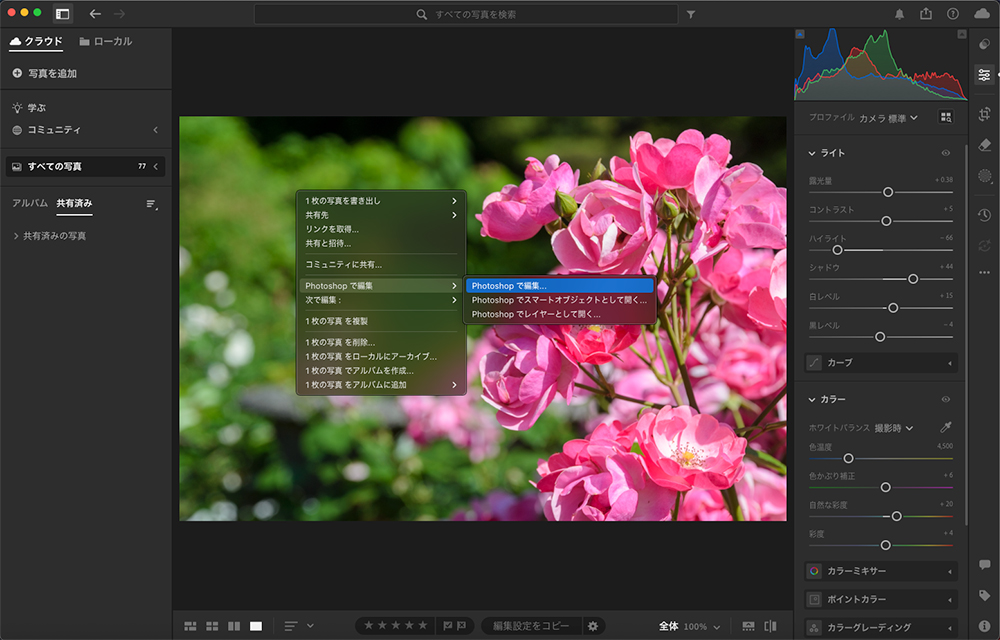Select 1枚の写真を複製 menu entry

tap(381, 321)
